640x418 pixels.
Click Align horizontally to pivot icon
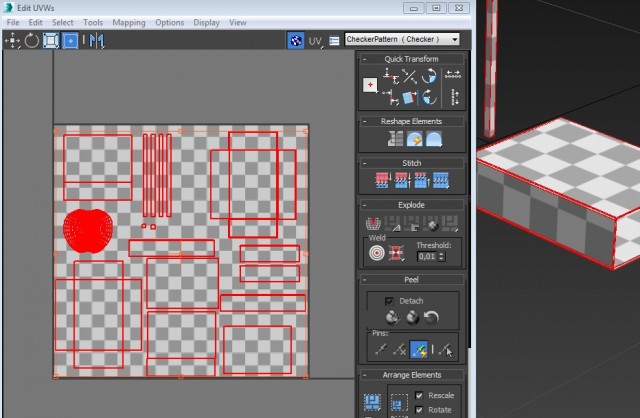point(391,76)
